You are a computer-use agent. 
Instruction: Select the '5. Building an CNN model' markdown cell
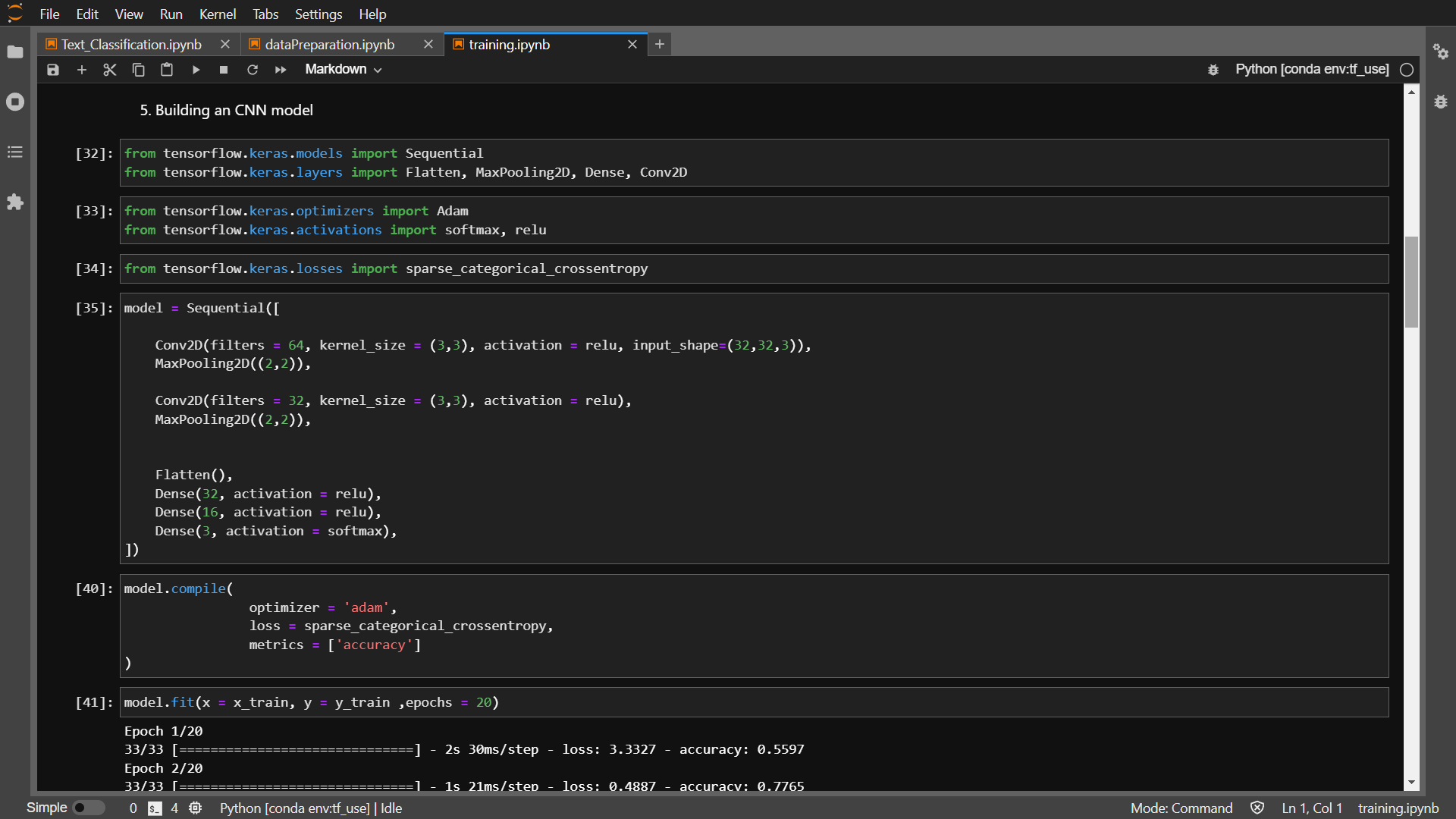pyautogui.click(x=226, y=111)
